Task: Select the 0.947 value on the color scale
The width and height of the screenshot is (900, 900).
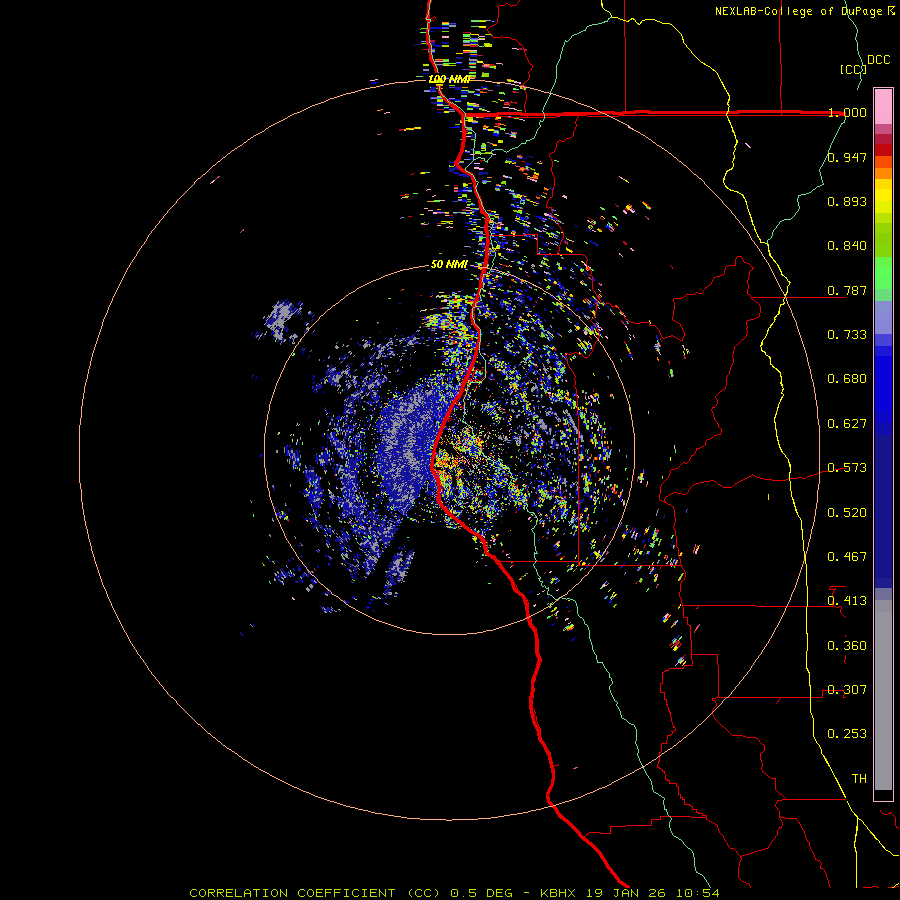Action: click(x=847, y=157)
